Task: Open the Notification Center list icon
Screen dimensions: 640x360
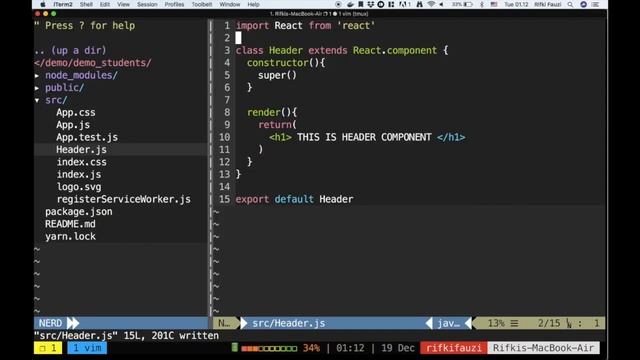Action: point(596,4)
